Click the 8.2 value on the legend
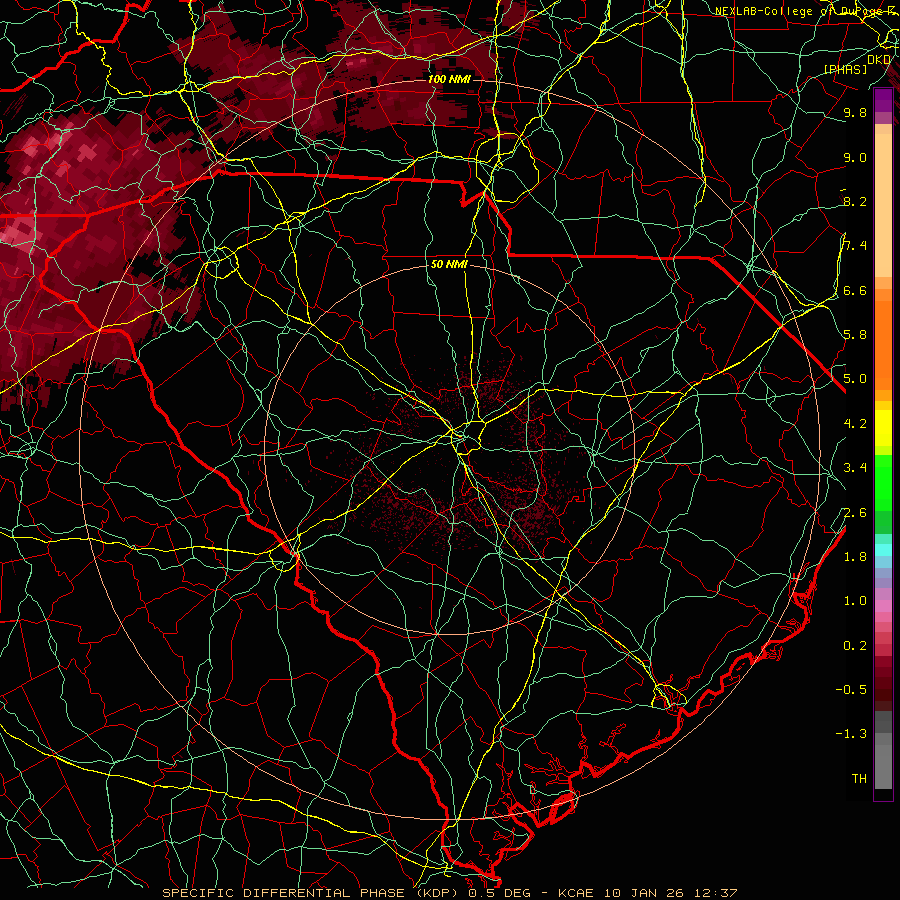This screenshot has height=900, width=900. (855, 201)
